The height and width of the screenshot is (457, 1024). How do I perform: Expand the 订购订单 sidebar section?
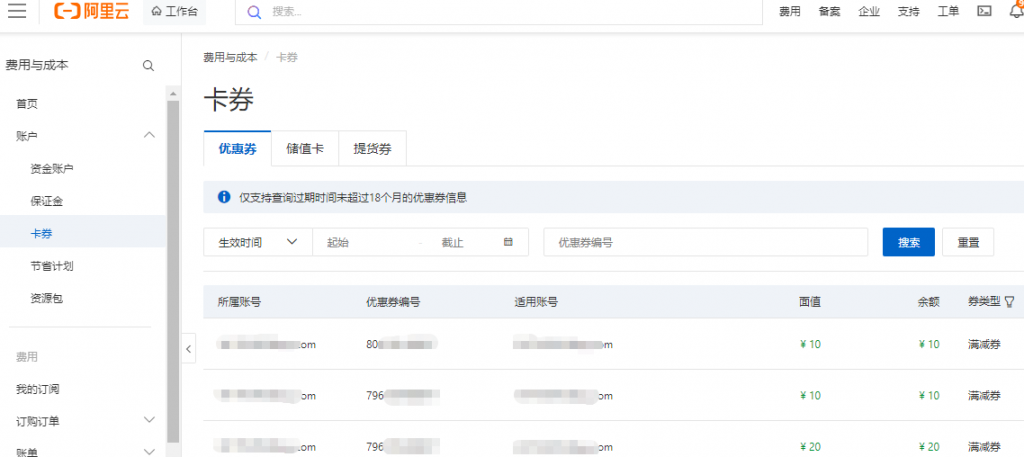tap(149, 421)
